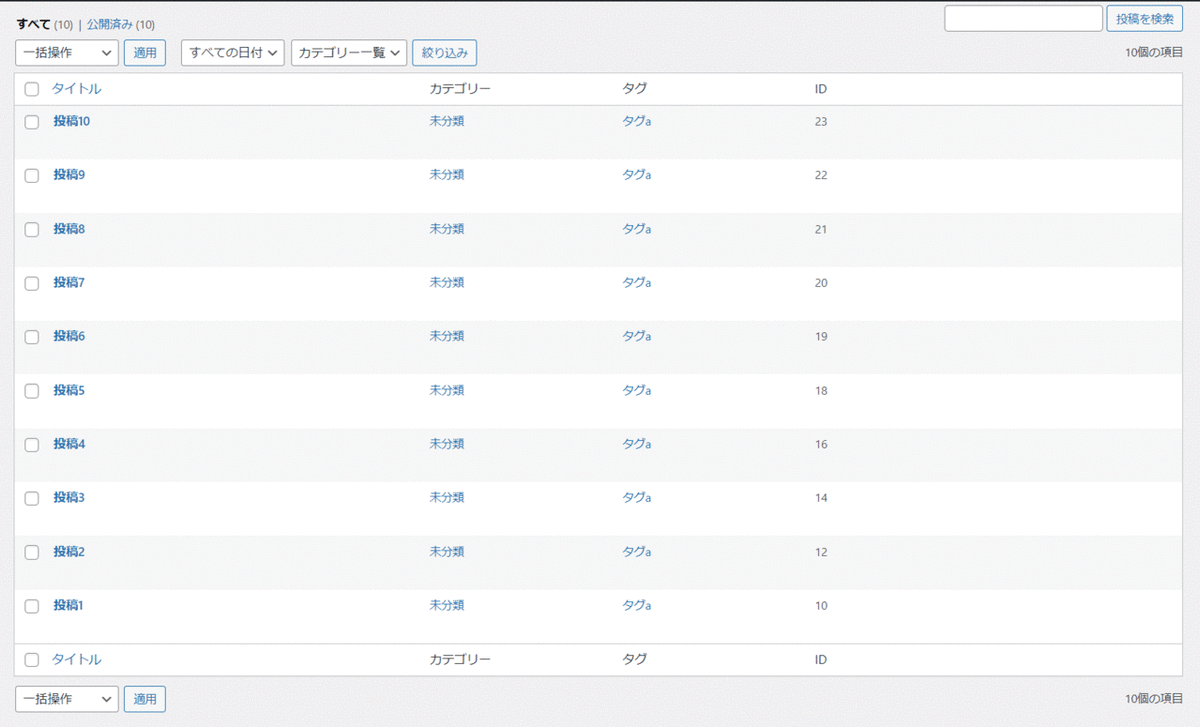Open the post titled 投稿1
Screen dimensions: 1200x727
coord(69,606)
